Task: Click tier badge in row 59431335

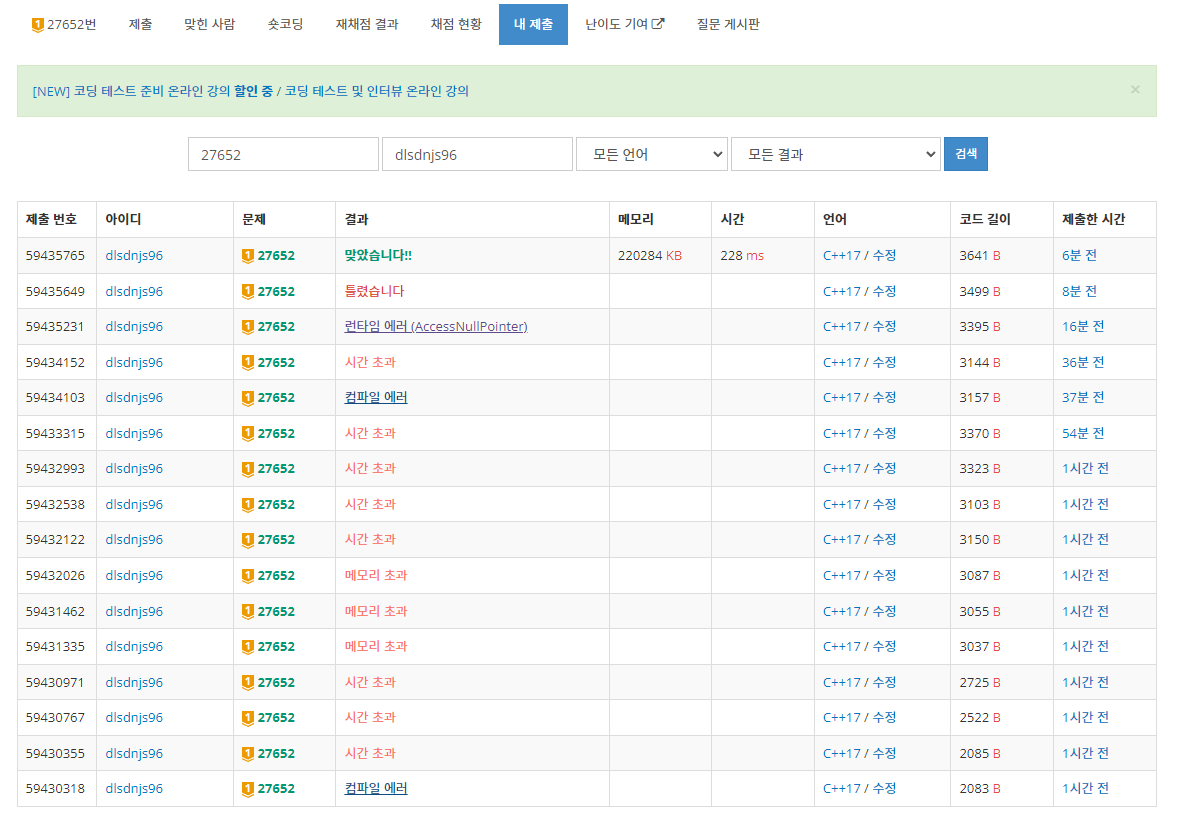Action: pos(248,647)
